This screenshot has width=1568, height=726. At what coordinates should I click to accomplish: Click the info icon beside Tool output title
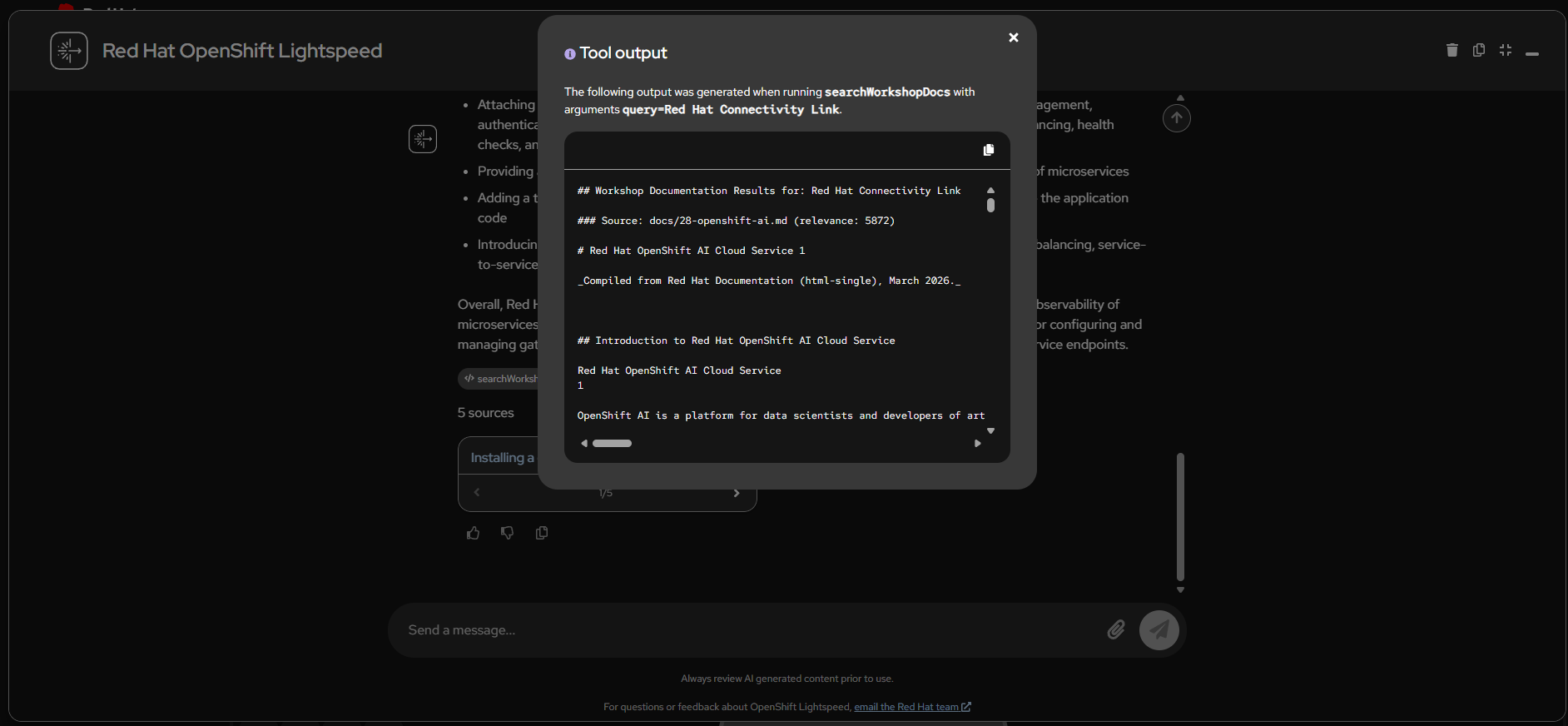(x=569, y=54)
